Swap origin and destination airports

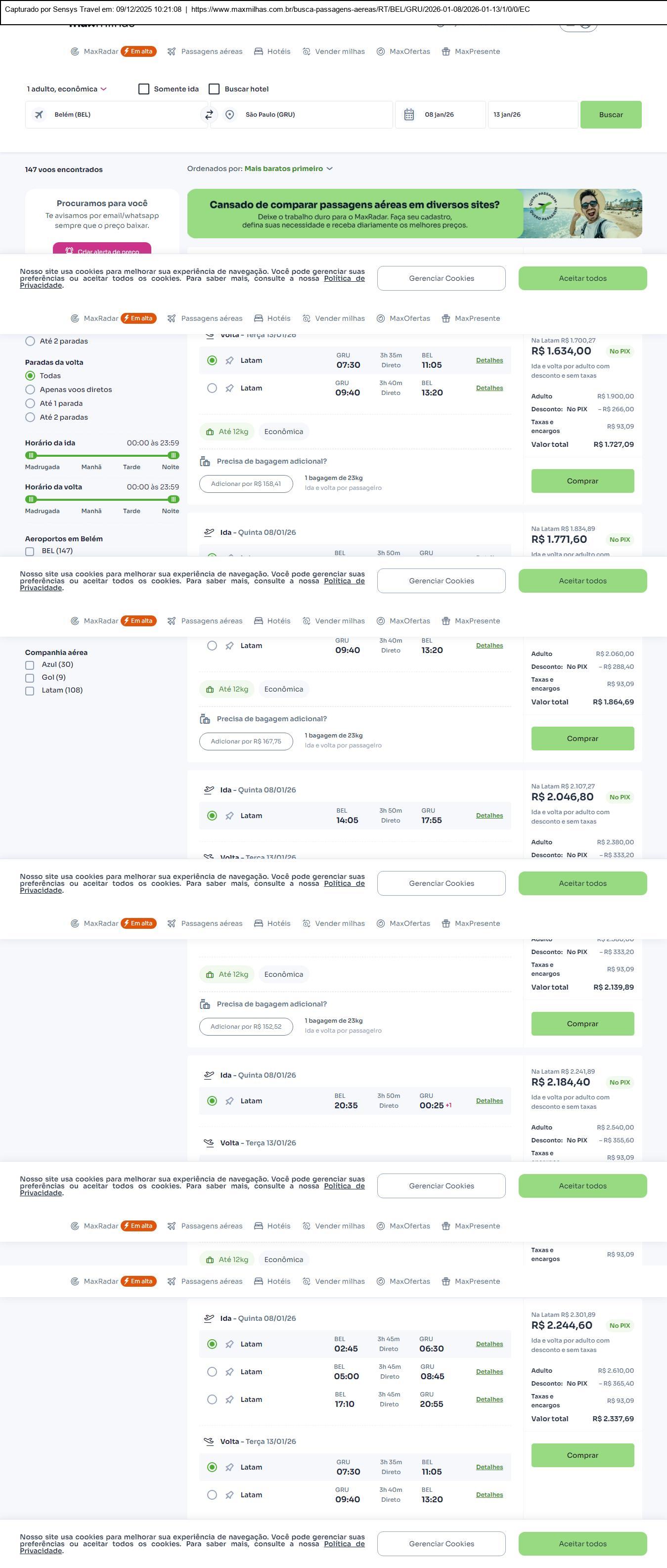pos(209,114)
